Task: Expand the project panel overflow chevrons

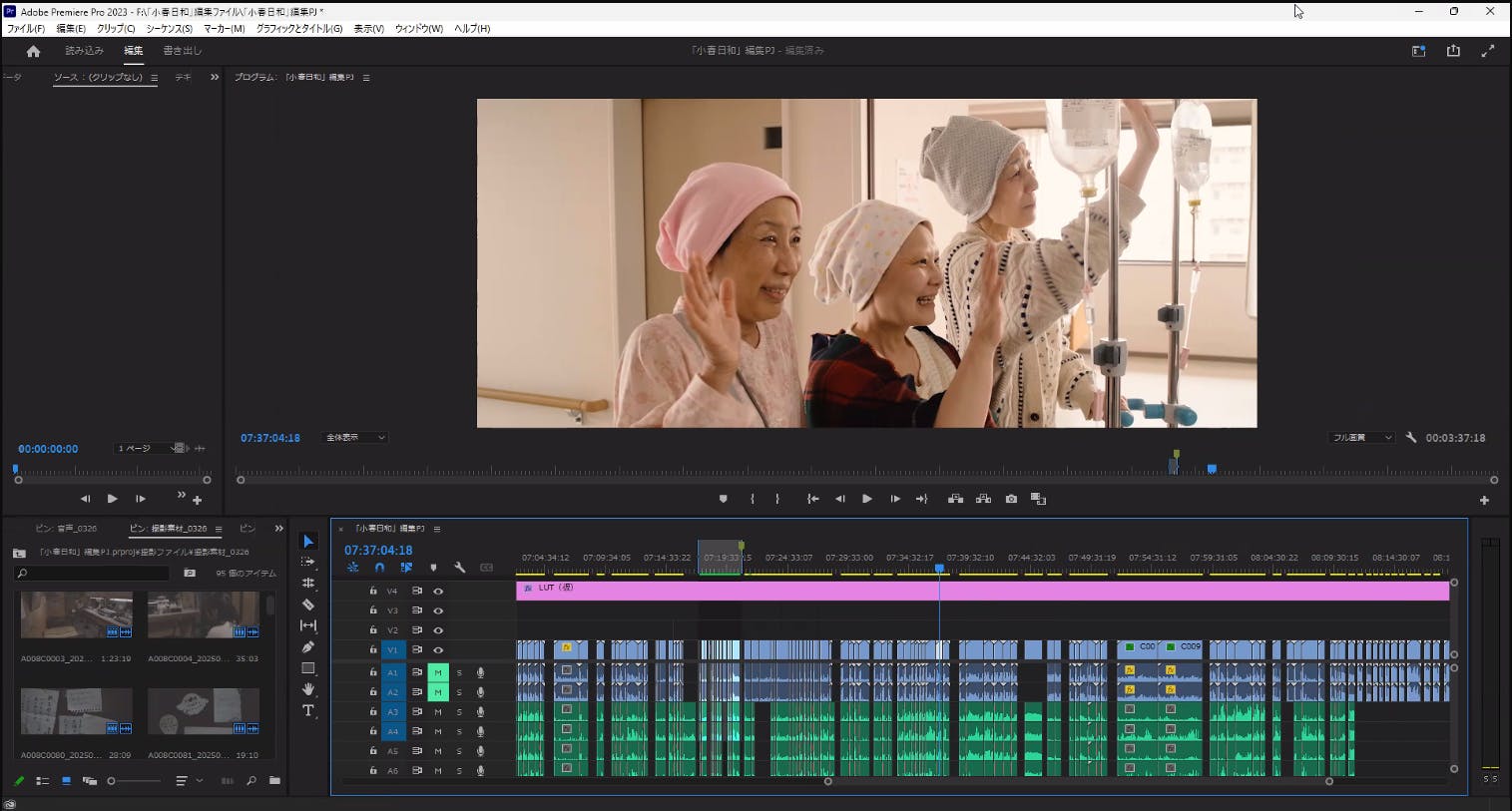Action: tap(278, 529)
